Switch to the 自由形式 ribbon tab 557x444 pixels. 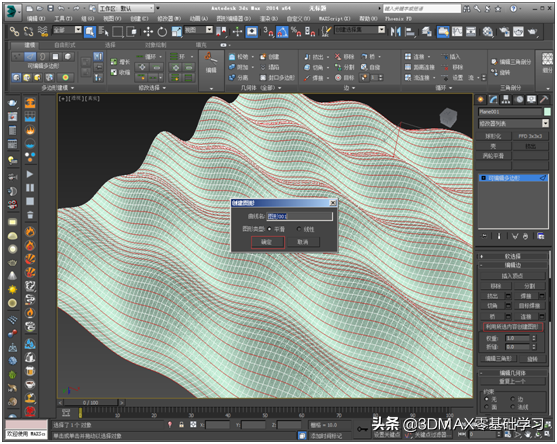(x=65, y=45)
